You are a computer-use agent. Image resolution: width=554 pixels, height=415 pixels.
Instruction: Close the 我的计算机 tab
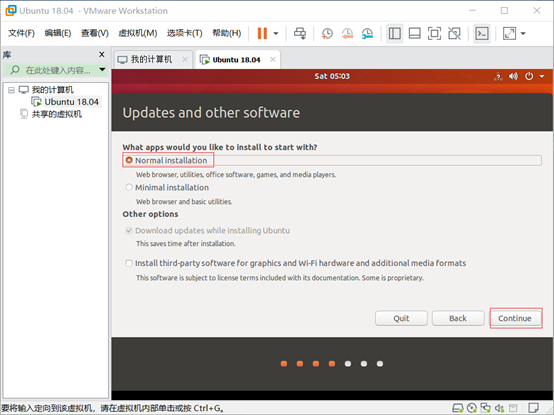click(185, 59)
